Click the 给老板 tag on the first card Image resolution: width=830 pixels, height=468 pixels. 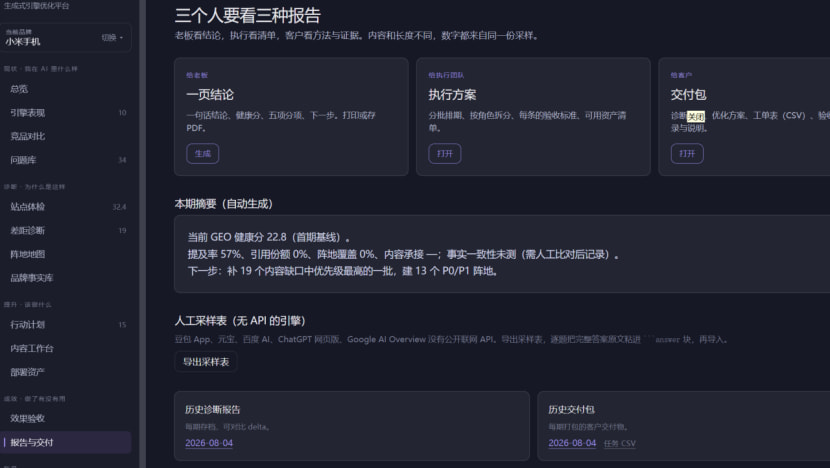coord(197,75)
